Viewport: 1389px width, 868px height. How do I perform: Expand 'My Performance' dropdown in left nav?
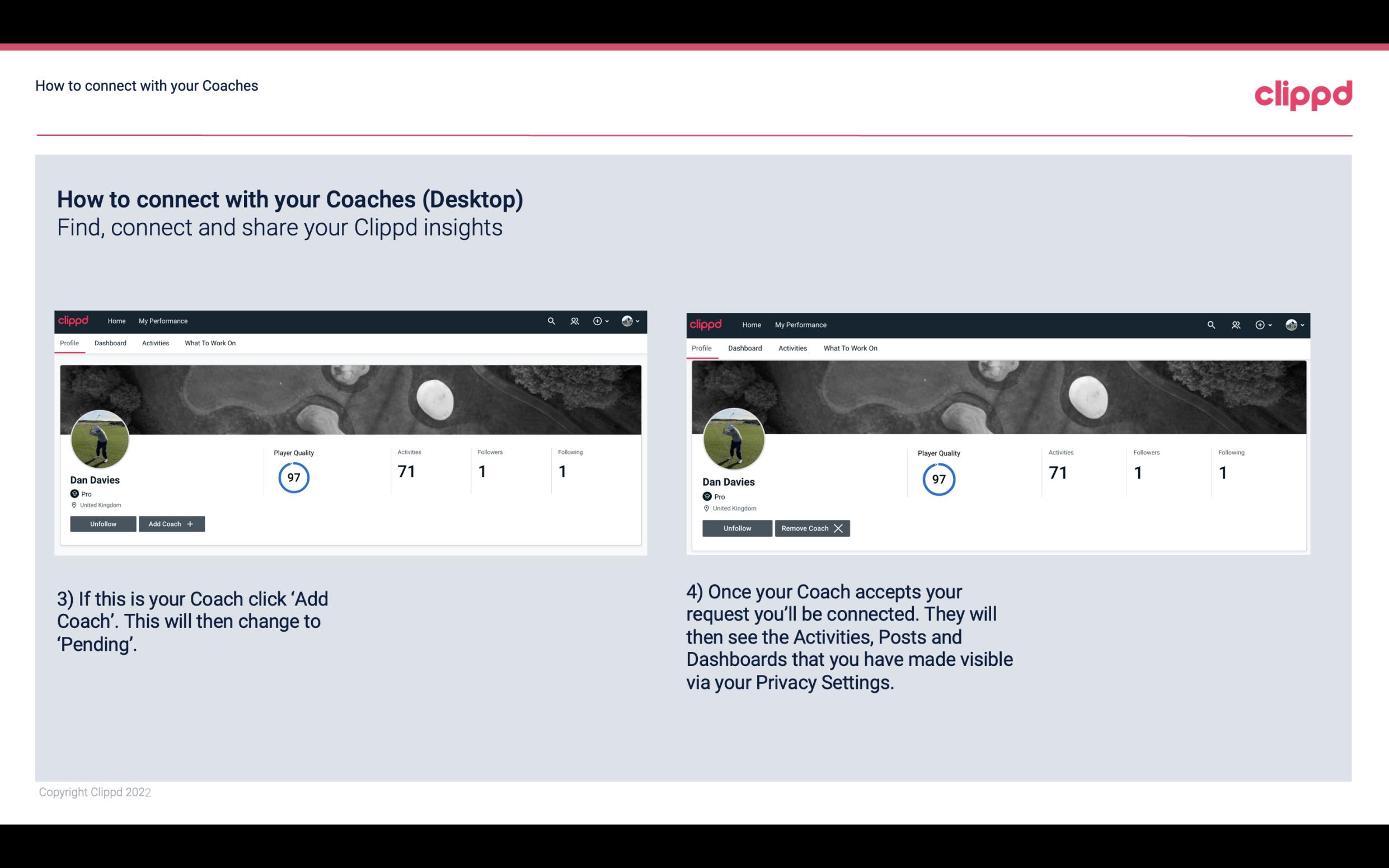163,320
